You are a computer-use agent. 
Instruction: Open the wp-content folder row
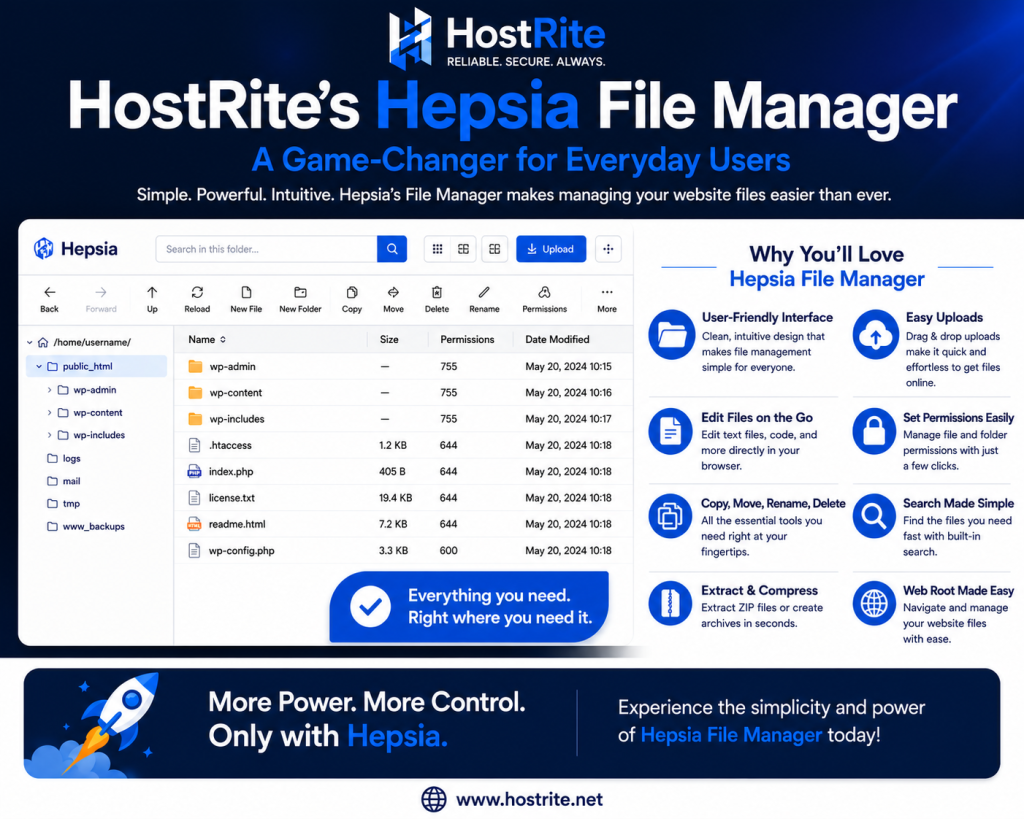tap(403, 393)
